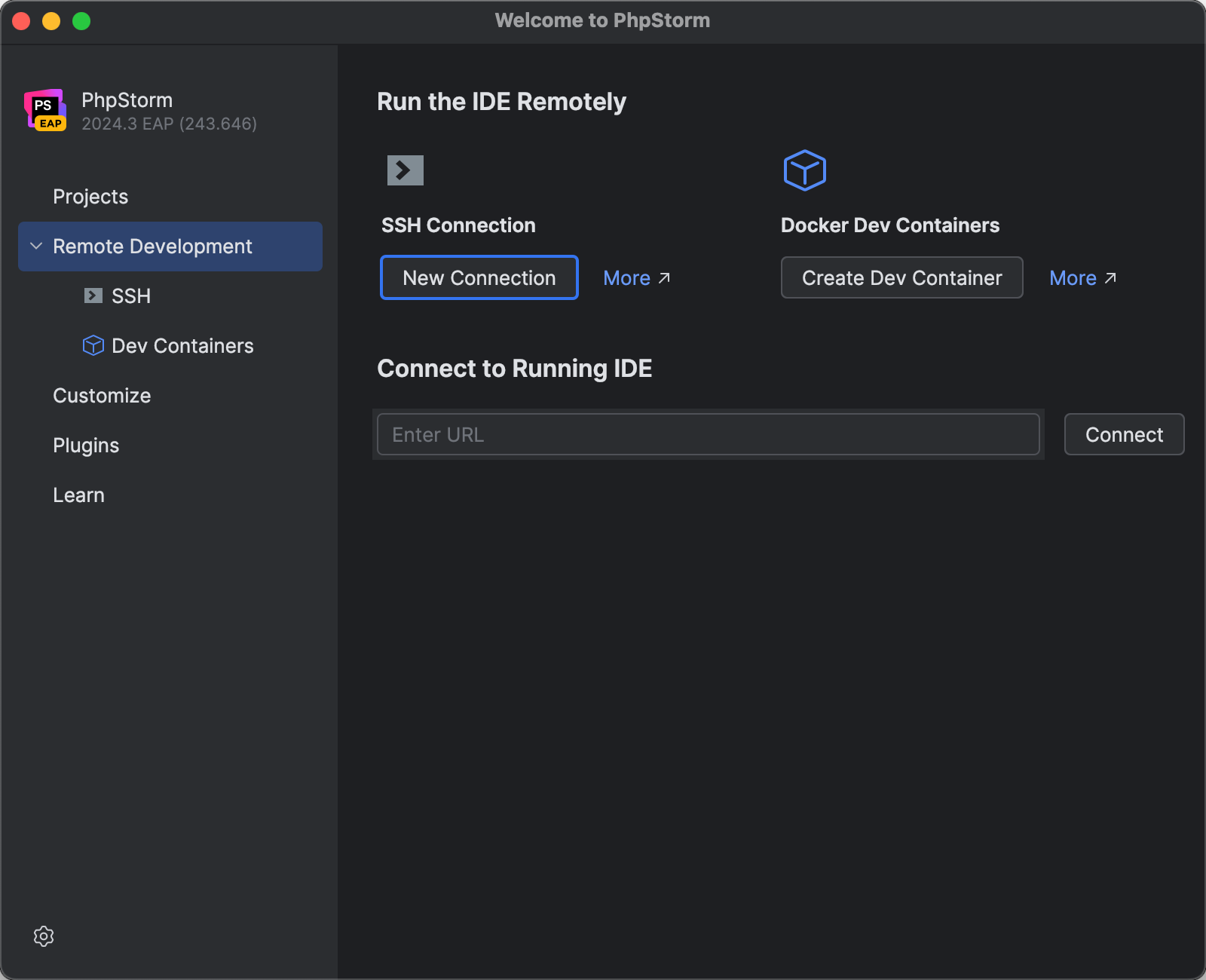Open the More link for SSH Connection
Image resolution: width=1206 pixels, height=980 pixels.
coord(627,277)
